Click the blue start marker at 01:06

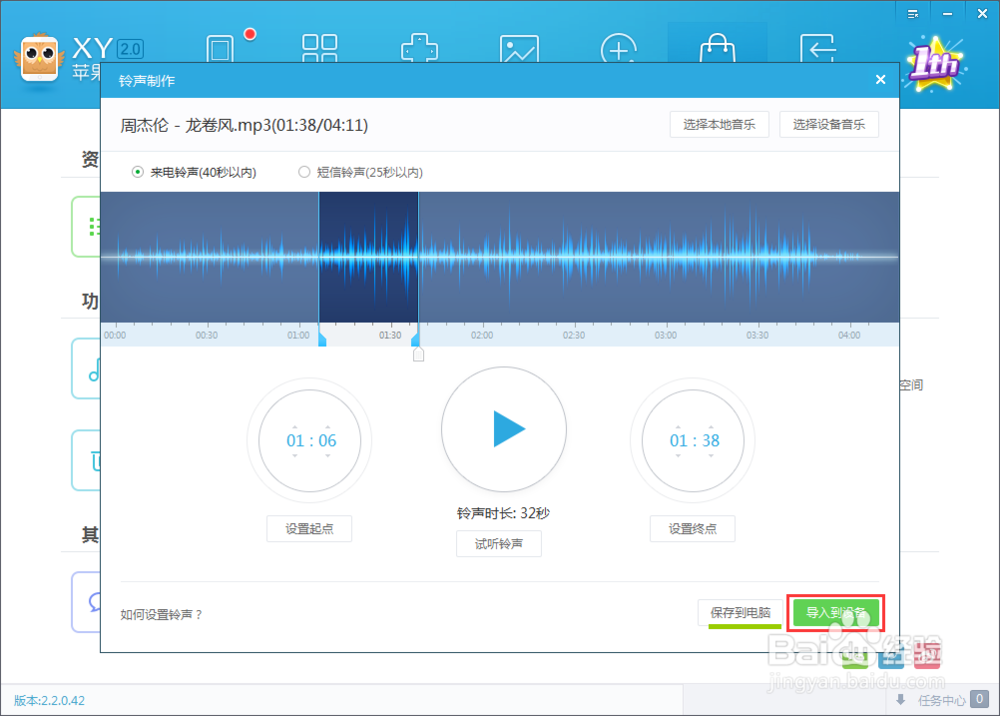point(322,339)
